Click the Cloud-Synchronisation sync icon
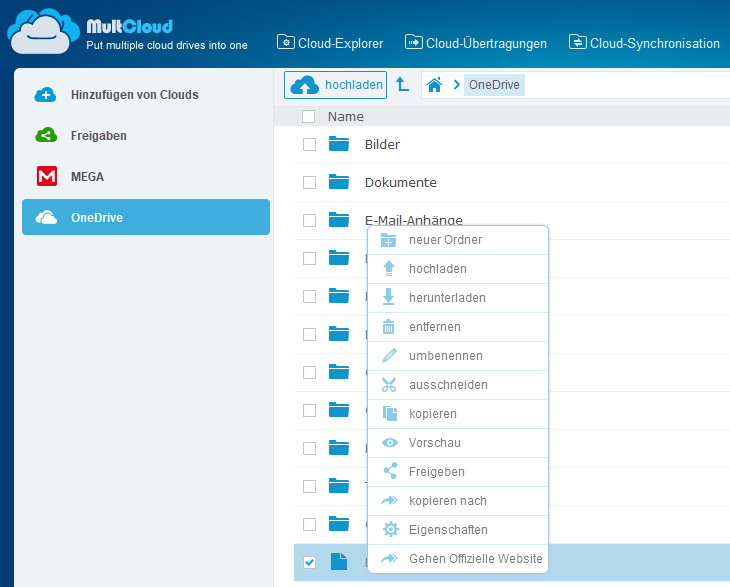The image size is (730, 587). (x=577, y=42)
